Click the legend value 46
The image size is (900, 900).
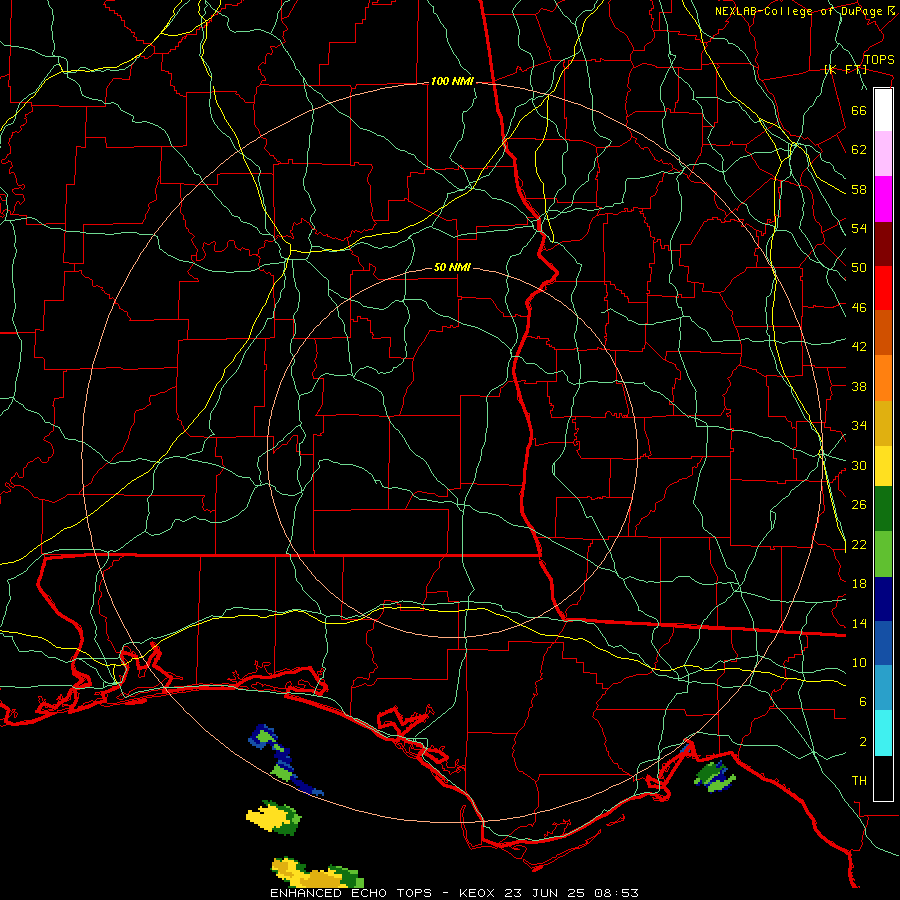(859, 308)
